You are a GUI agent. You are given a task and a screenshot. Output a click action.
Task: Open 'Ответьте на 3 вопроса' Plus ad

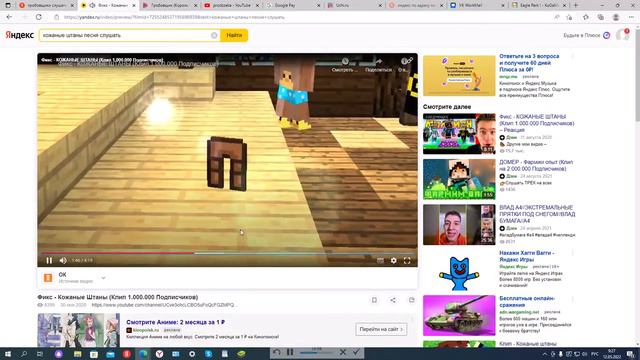click(x=529, y=63)
